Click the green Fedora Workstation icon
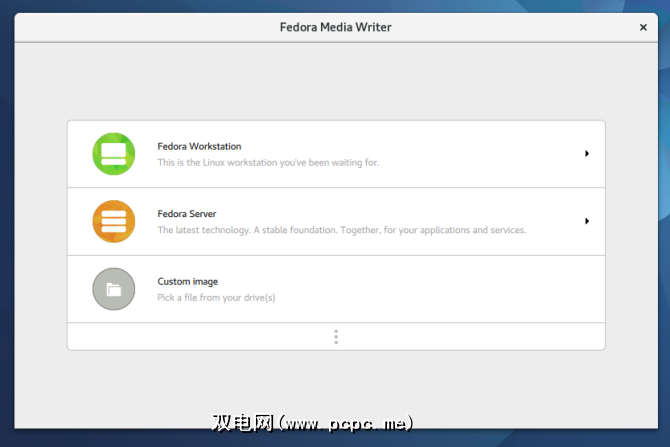The image size is (670, 447). [114, 154]
